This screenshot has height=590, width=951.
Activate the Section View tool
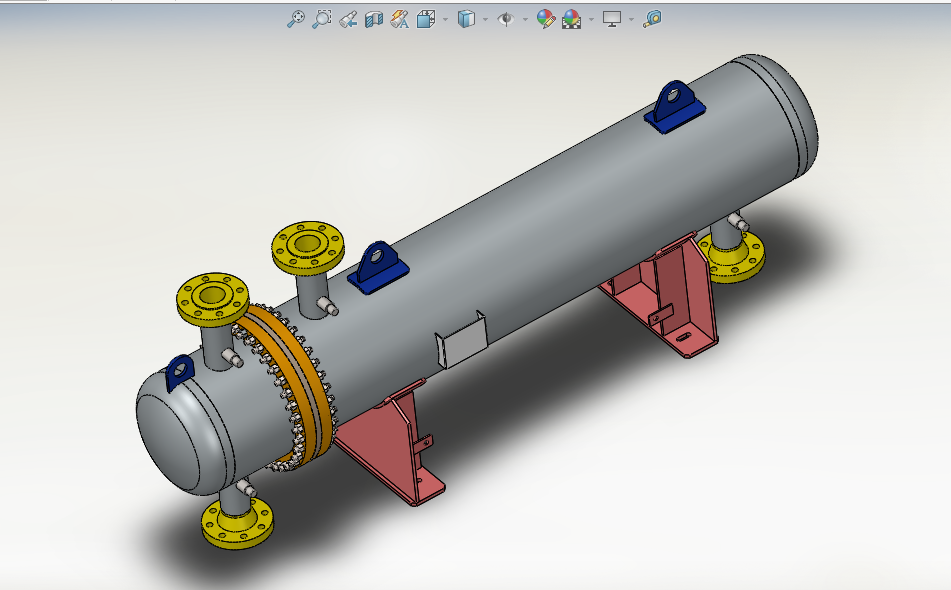pyautogui.click(x=374, y=18)
